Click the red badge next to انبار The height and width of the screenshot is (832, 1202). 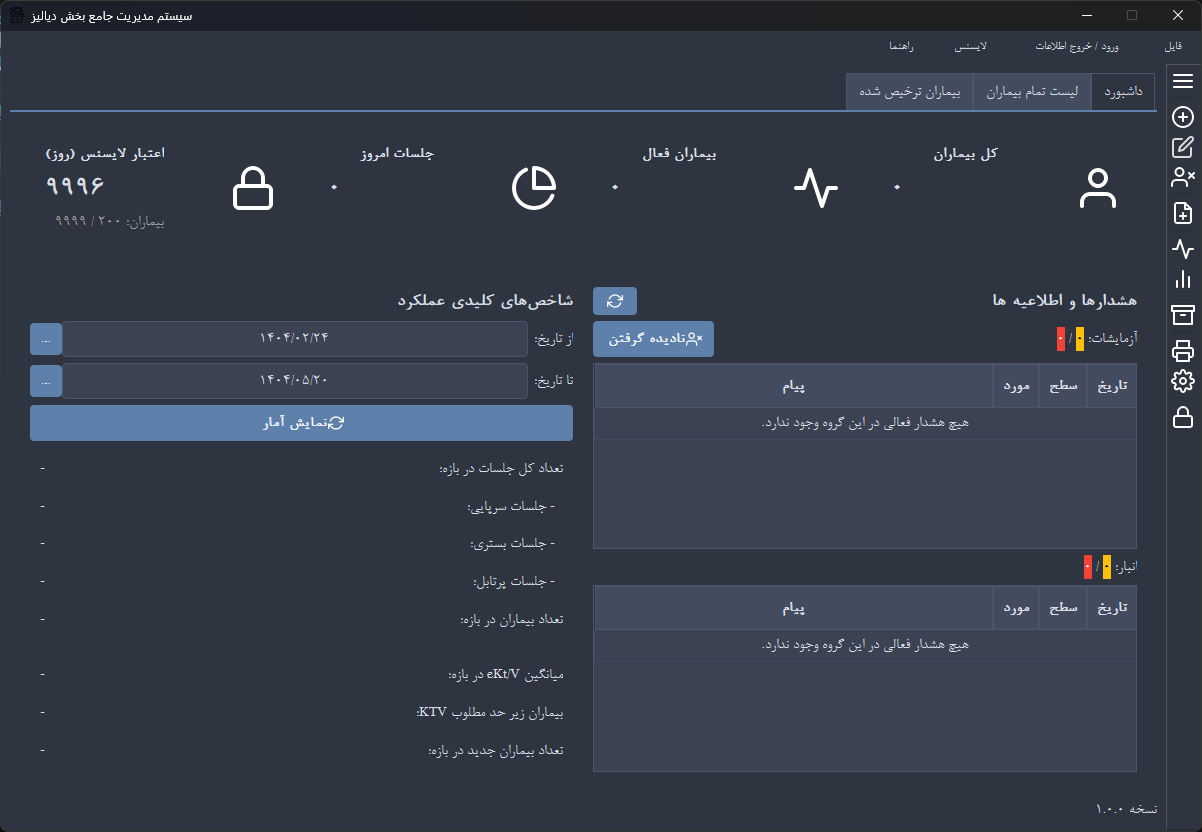pyautogui.click(x=1088, y=567)
